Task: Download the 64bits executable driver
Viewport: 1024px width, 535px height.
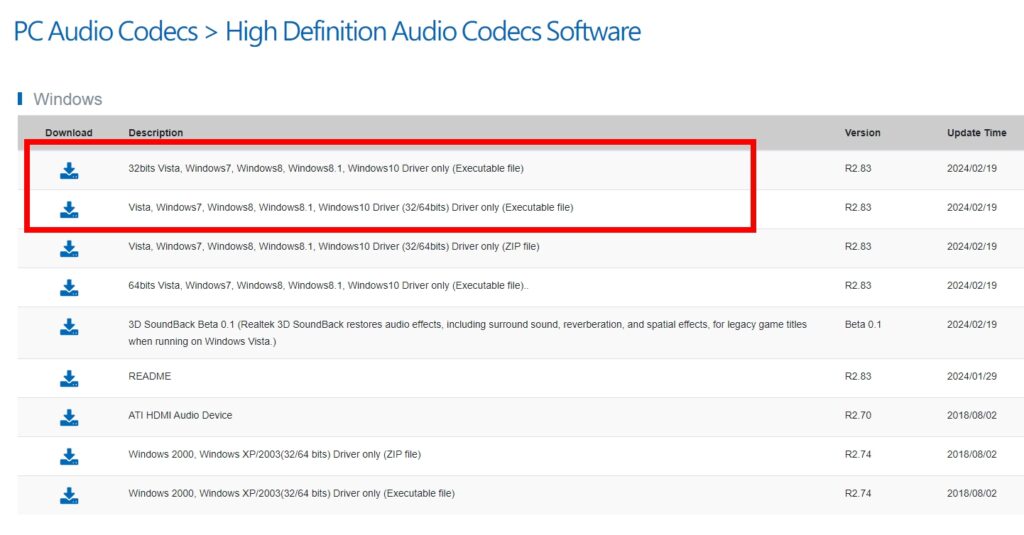Action: 69,288
